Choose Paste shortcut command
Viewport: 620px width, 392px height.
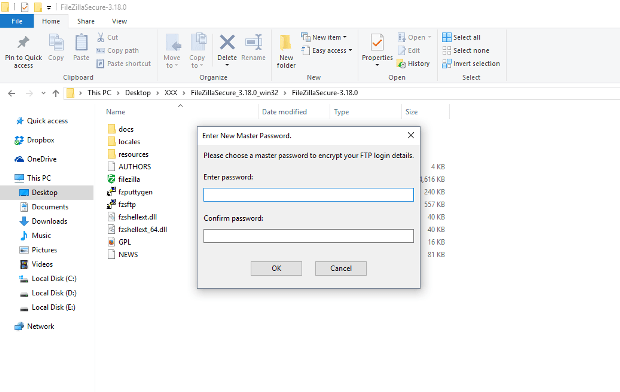click(124, 63)
